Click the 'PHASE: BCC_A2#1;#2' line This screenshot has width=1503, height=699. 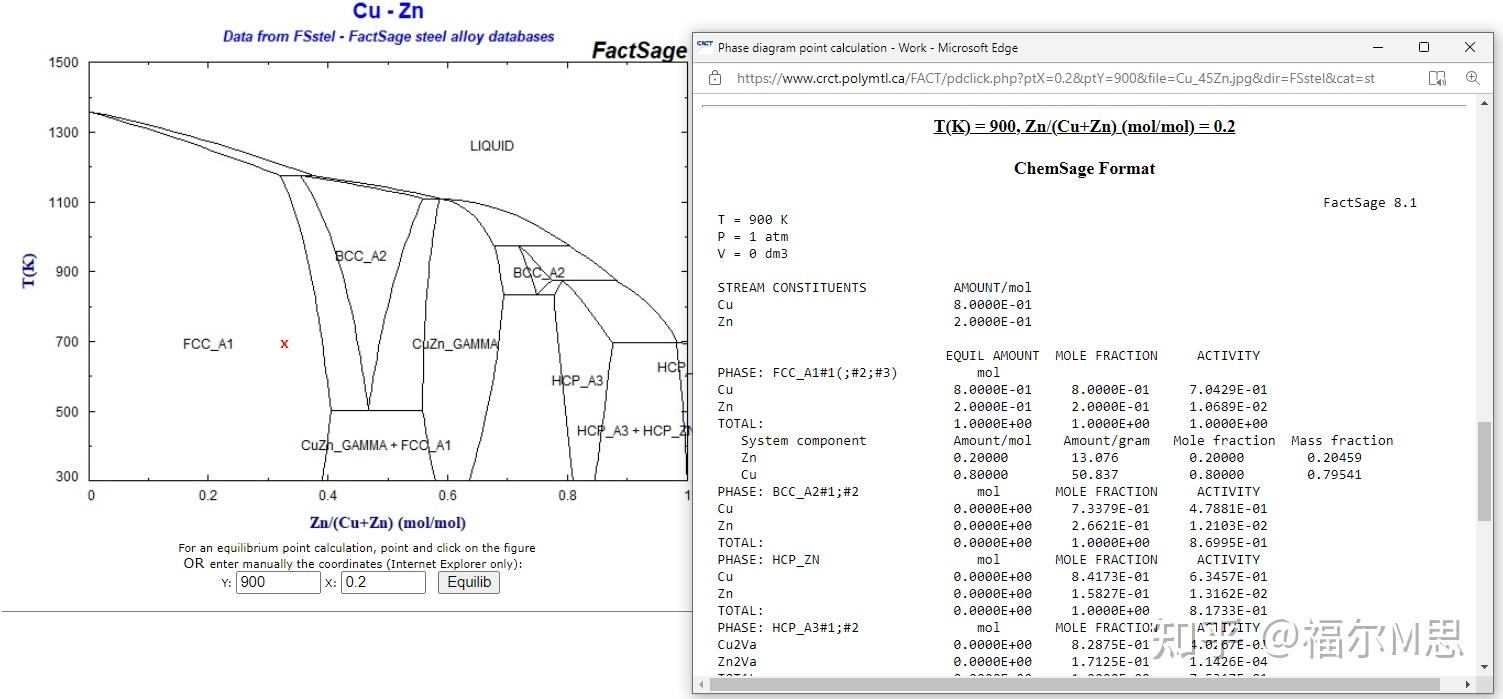point(788,492)
